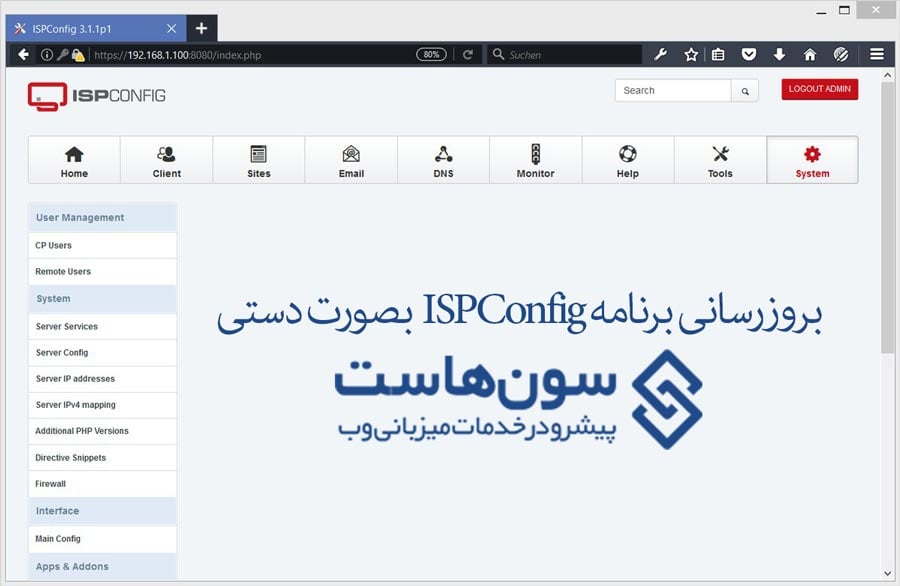The width and height of the screenshot is (900, 586).
Task: Open Server Config
Action: click(103, 352)
